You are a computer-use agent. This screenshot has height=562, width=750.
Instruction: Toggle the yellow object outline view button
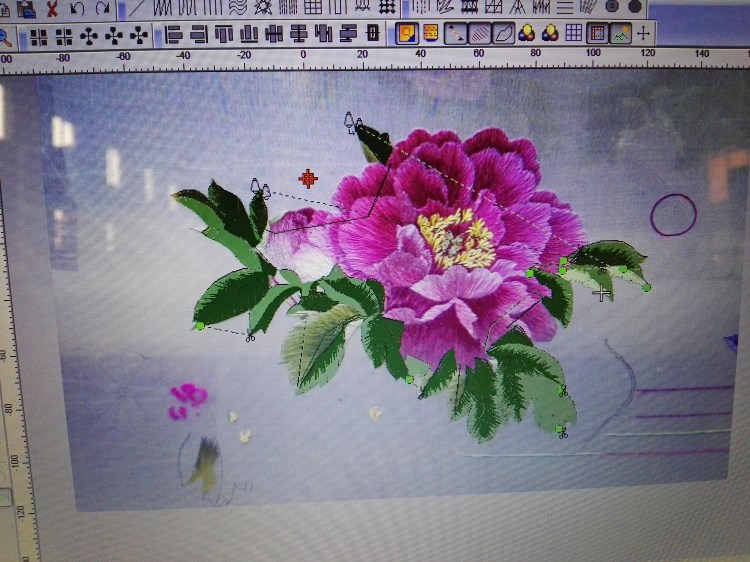pos(406,34)
